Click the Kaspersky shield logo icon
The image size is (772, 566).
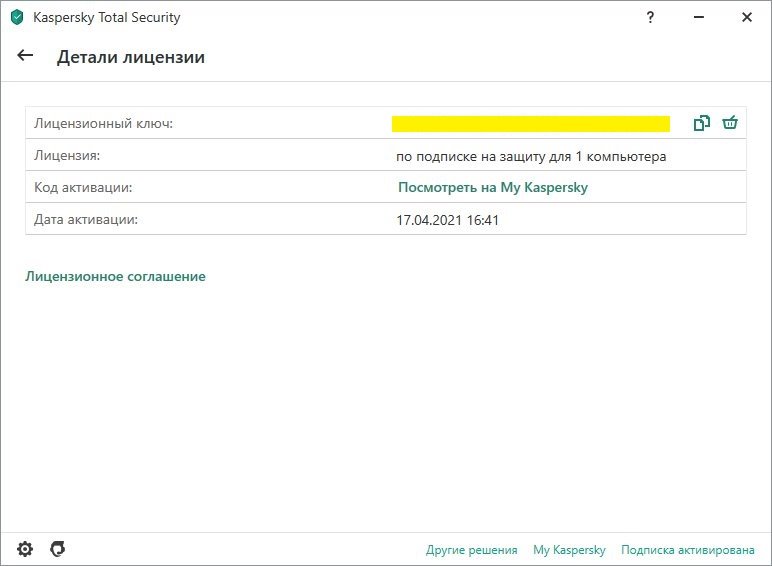[17, 17]
